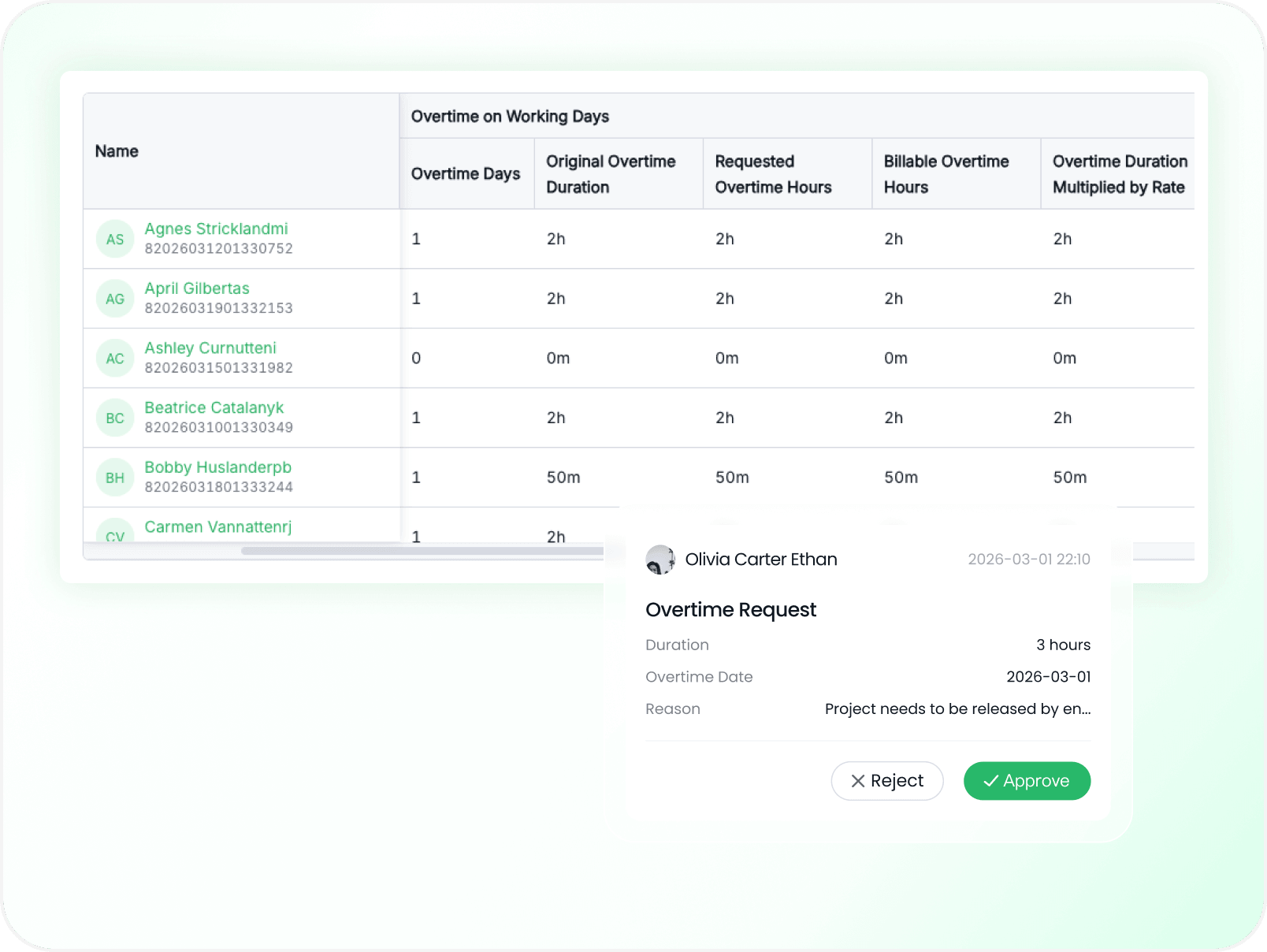The width and height of the screenshot is (1267, 952).
Task: Open Beatrice Catalanyk's employee profile link
Action: (214, 407)
